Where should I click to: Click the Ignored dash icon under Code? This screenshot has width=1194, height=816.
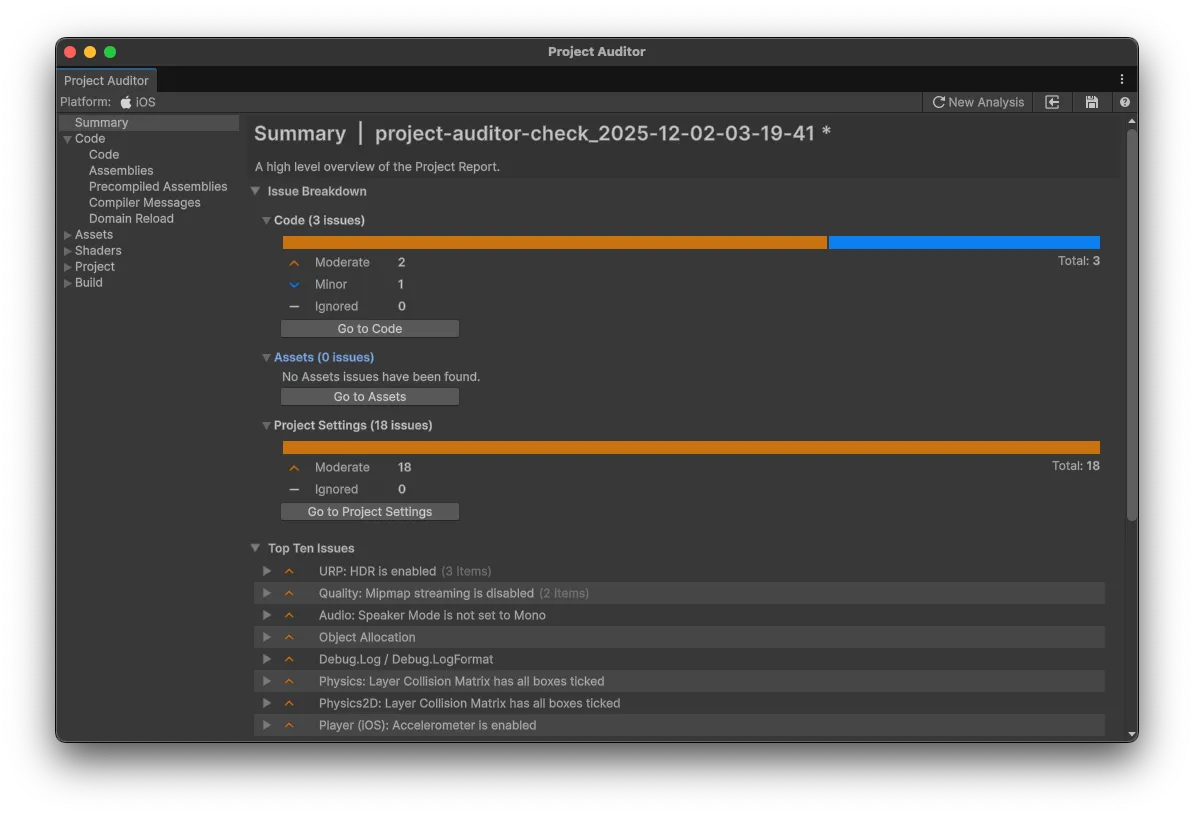pos(294,307)
